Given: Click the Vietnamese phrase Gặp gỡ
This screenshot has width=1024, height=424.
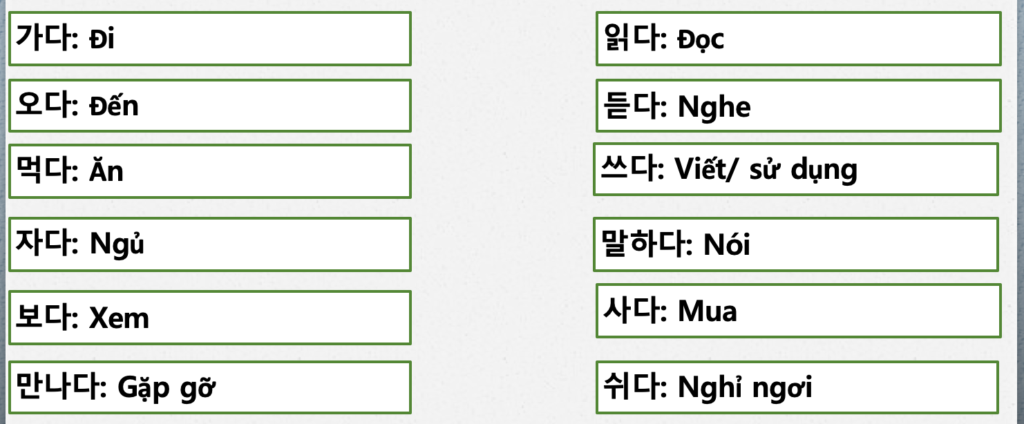Looking at the screenshot, I should coord(166,387).
